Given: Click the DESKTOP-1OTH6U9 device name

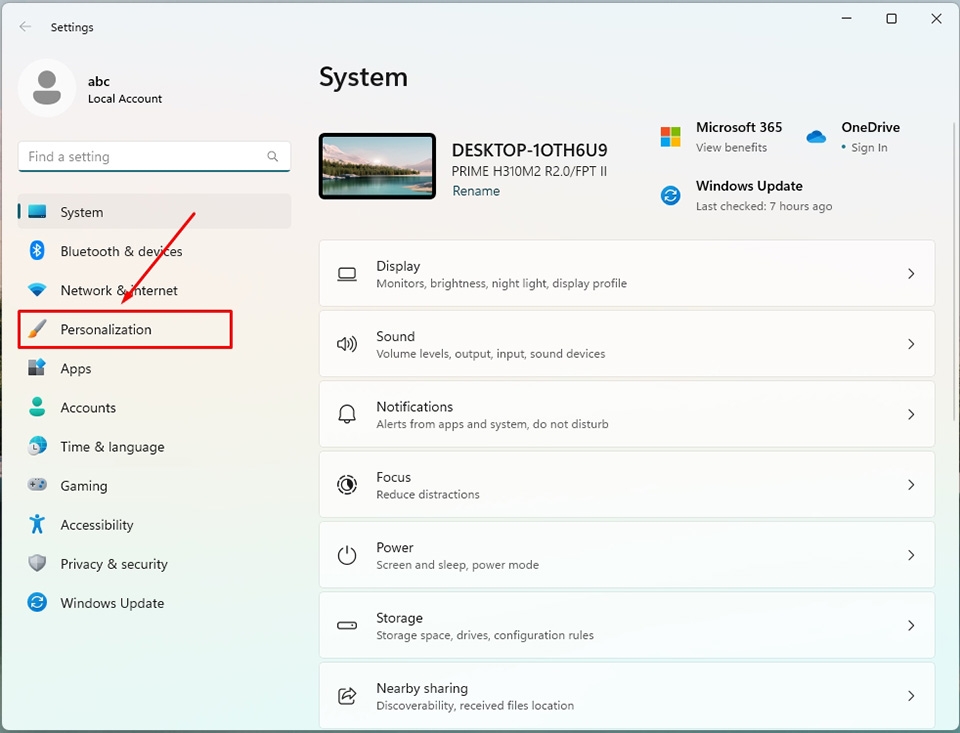Looking at the screenshot, I should click(529, 150).
